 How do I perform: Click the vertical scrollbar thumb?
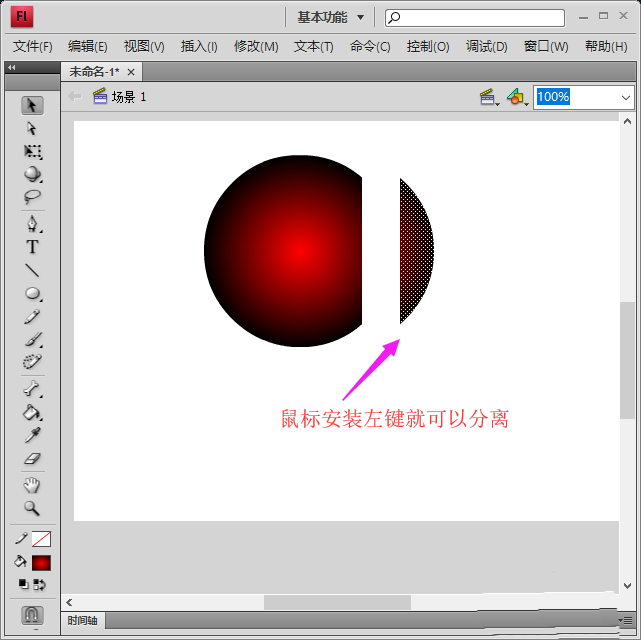pyautogui.click(x=627, y=360)
